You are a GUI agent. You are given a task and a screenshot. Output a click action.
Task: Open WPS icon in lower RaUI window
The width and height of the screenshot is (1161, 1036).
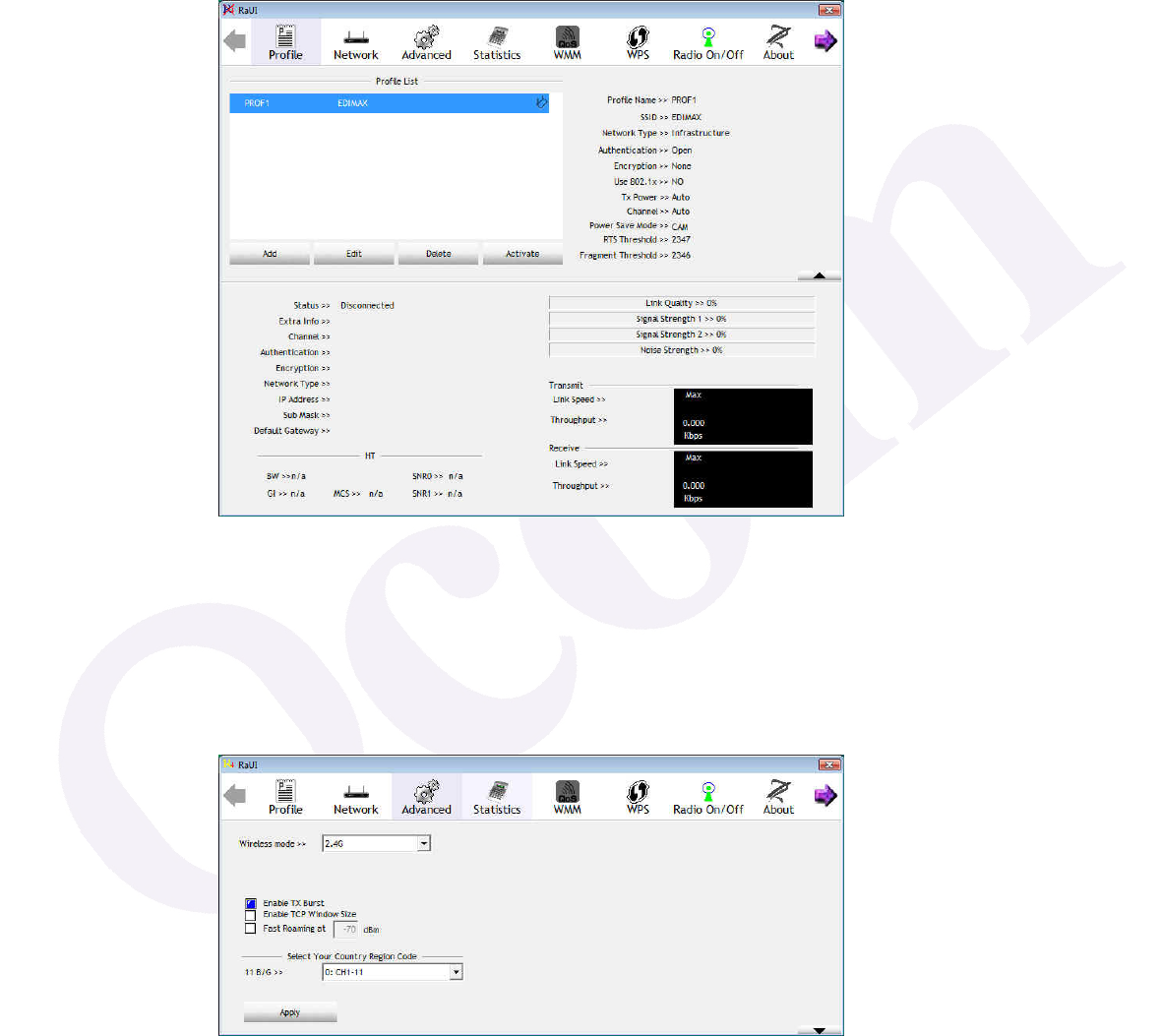point(638,797)
